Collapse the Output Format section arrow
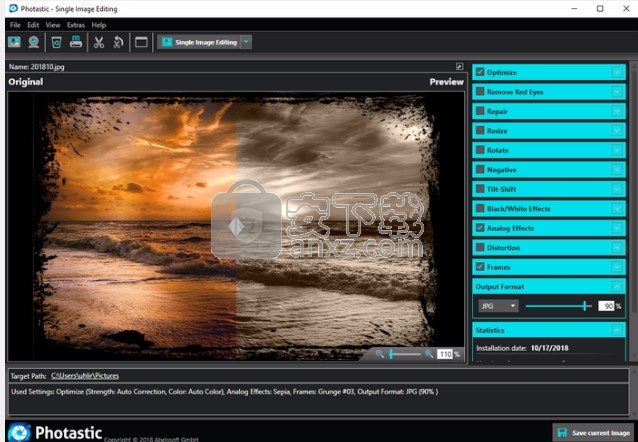Image resolution: width=638 pixels, height=442 pixels. click(x=617, y=287)
